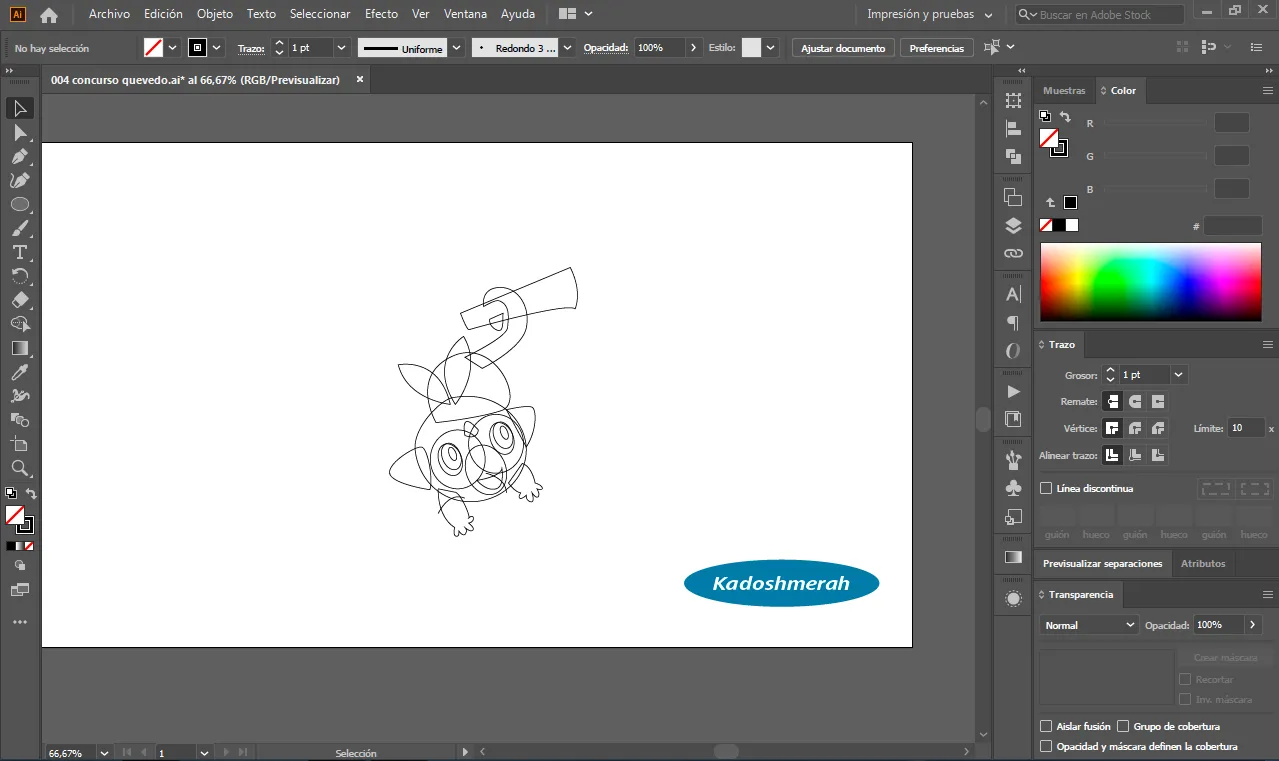Viewport: 1279px width, 761px height.
Task: Open the Impresión y pruebas workspace dropdown
Action: [930, 15]
